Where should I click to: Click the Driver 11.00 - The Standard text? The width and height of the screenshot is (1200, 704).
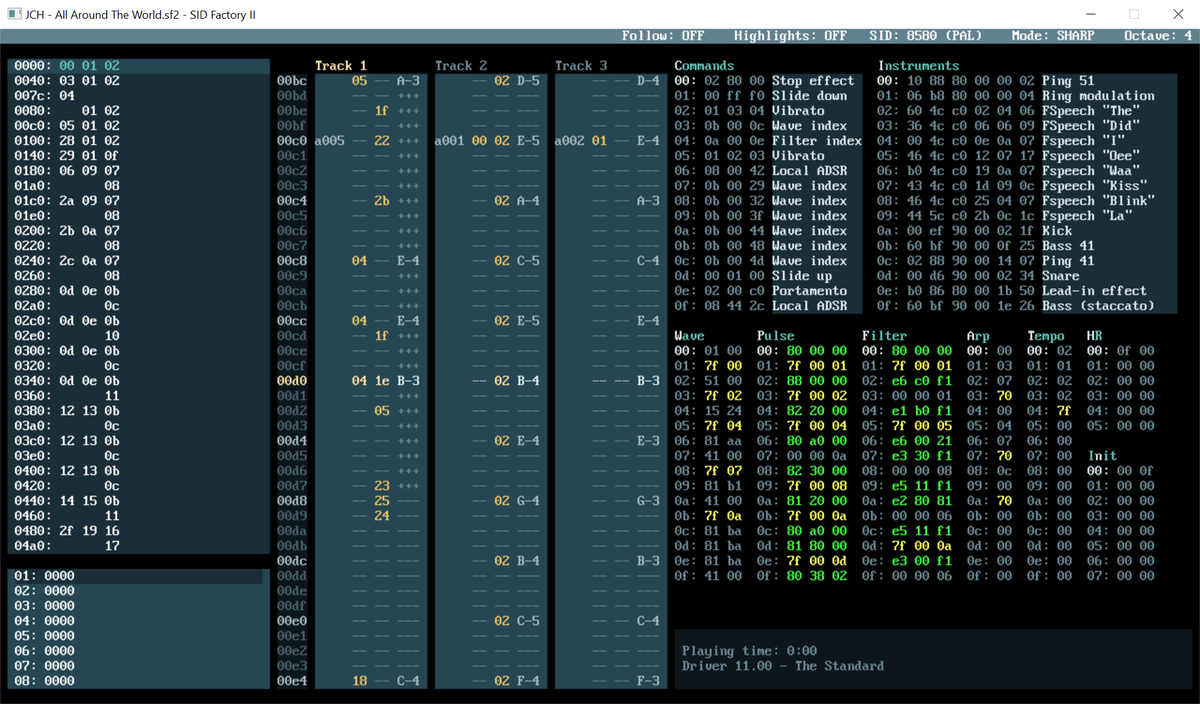[x=783, y=666]
